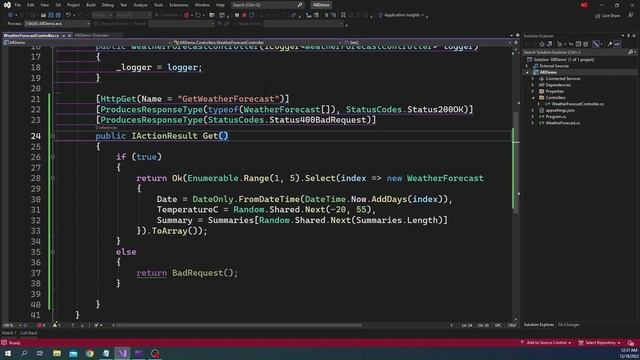Toggle Solution Explorer Preview Selected Items button
The width and height of the screenshot is (640, 360).
(617, 44)
